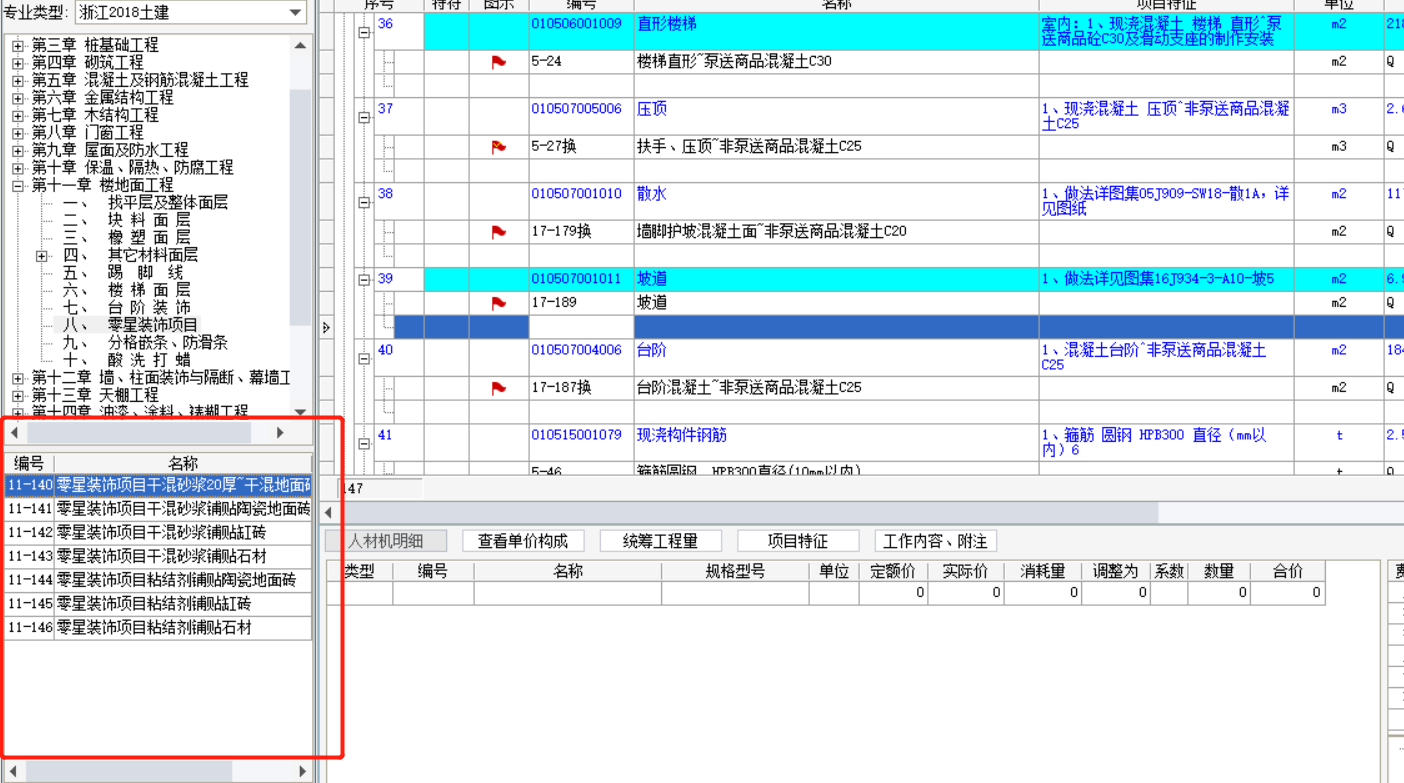Viewport: 1404px width, 783px height.
Task: Collapse item 37 压顶 row group
Action: point(364,117)
